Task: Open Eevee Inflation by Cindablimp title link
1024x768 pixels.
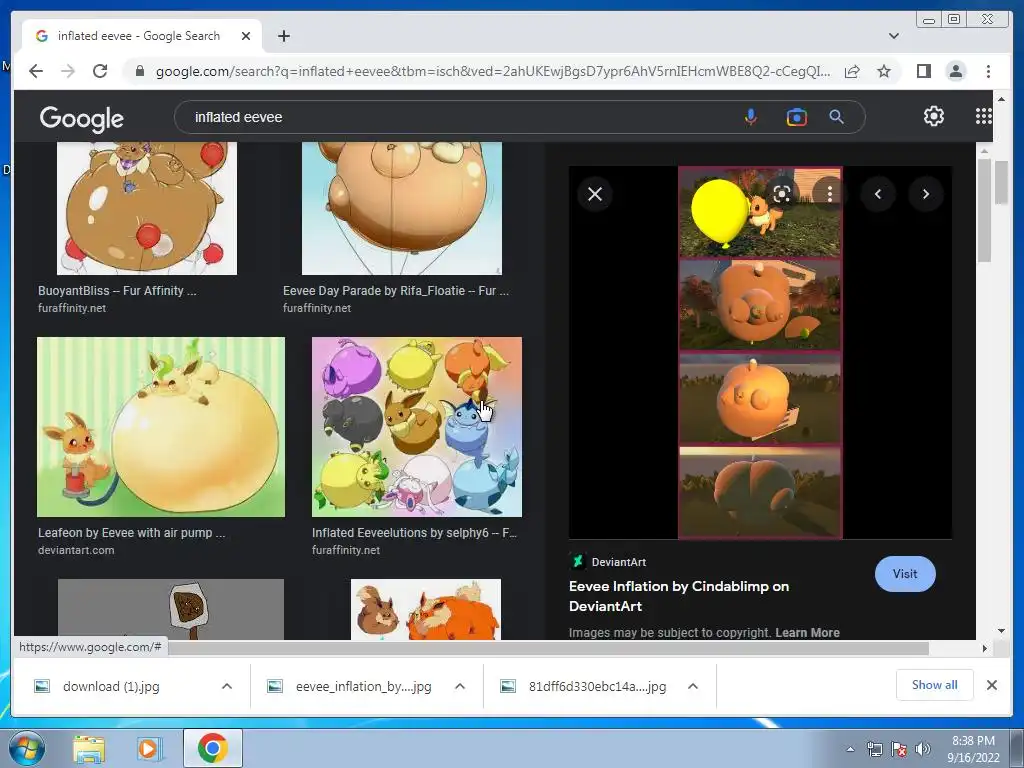Action: click(679, 596)
